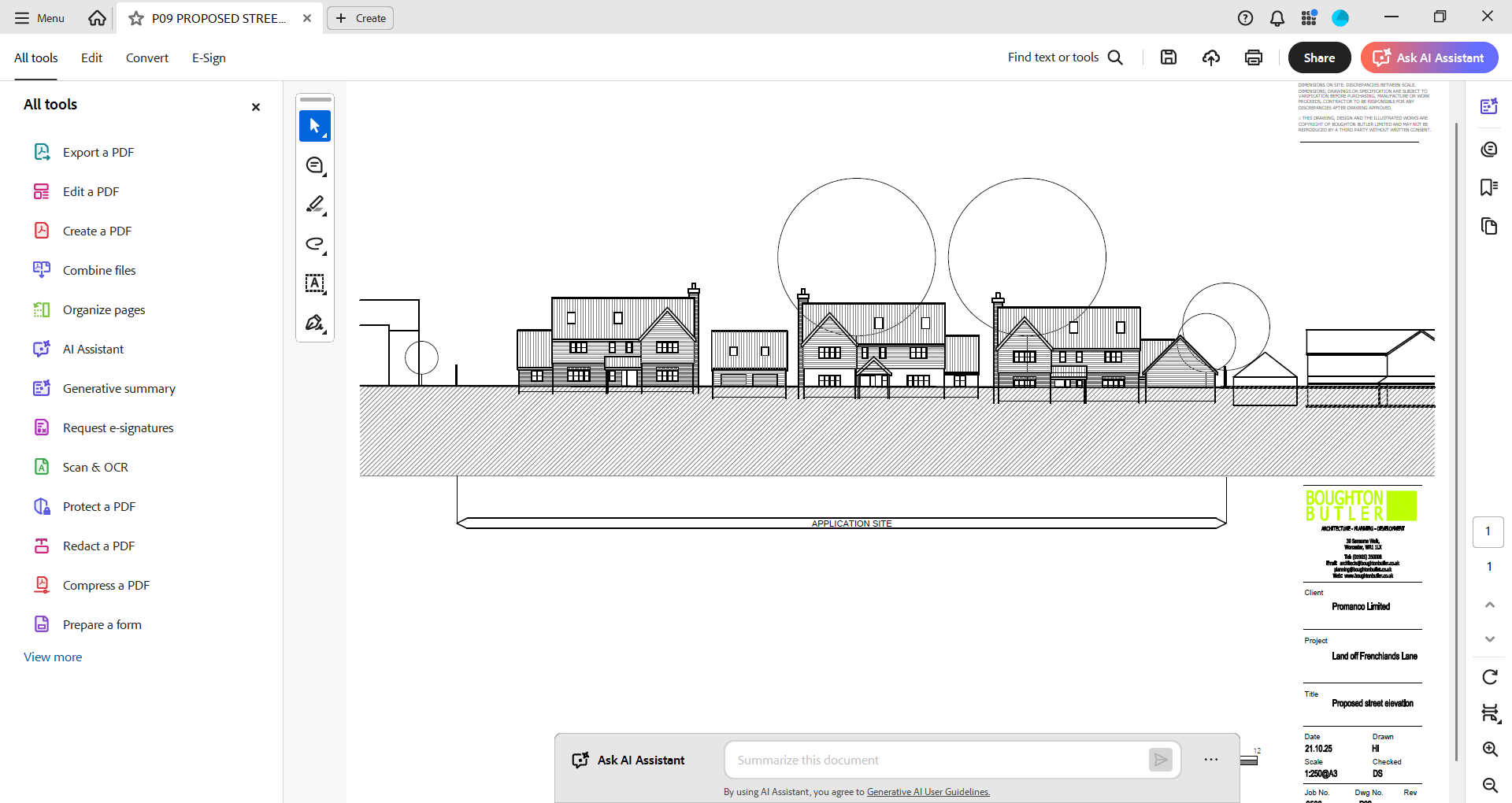Activate the text box selection tool
This screenshot has height=803, width=1512.
[315, 283]
